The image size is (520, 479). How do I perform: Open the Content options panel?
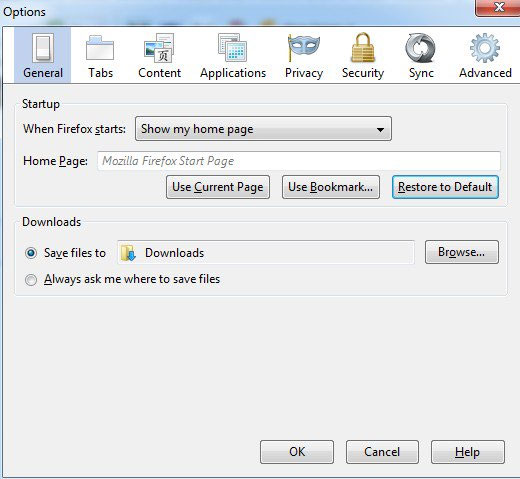159,55
